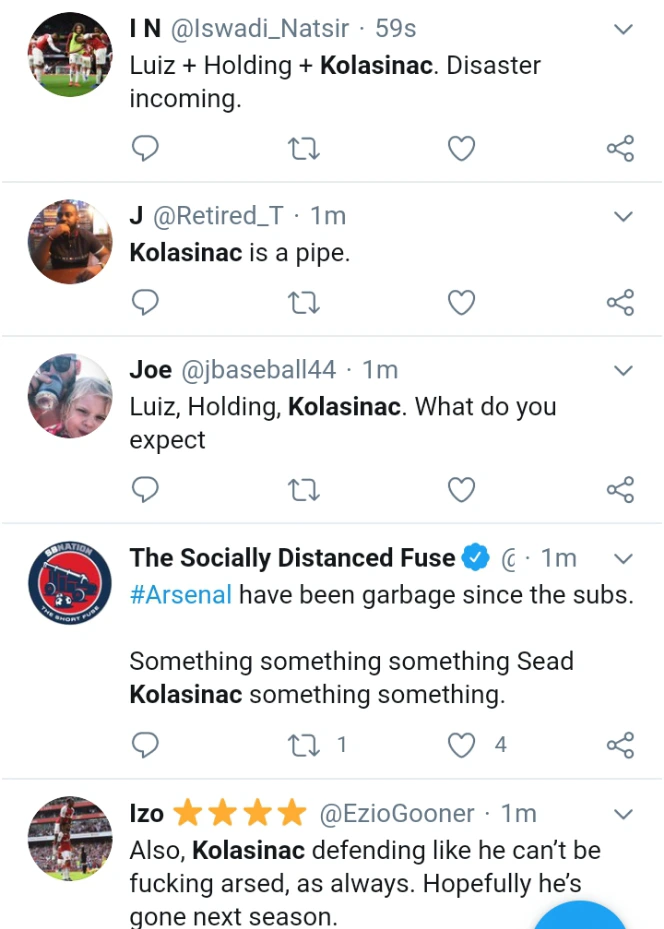Reply to the 'Kolasinac is a pipe' tweet

point(146,302)
